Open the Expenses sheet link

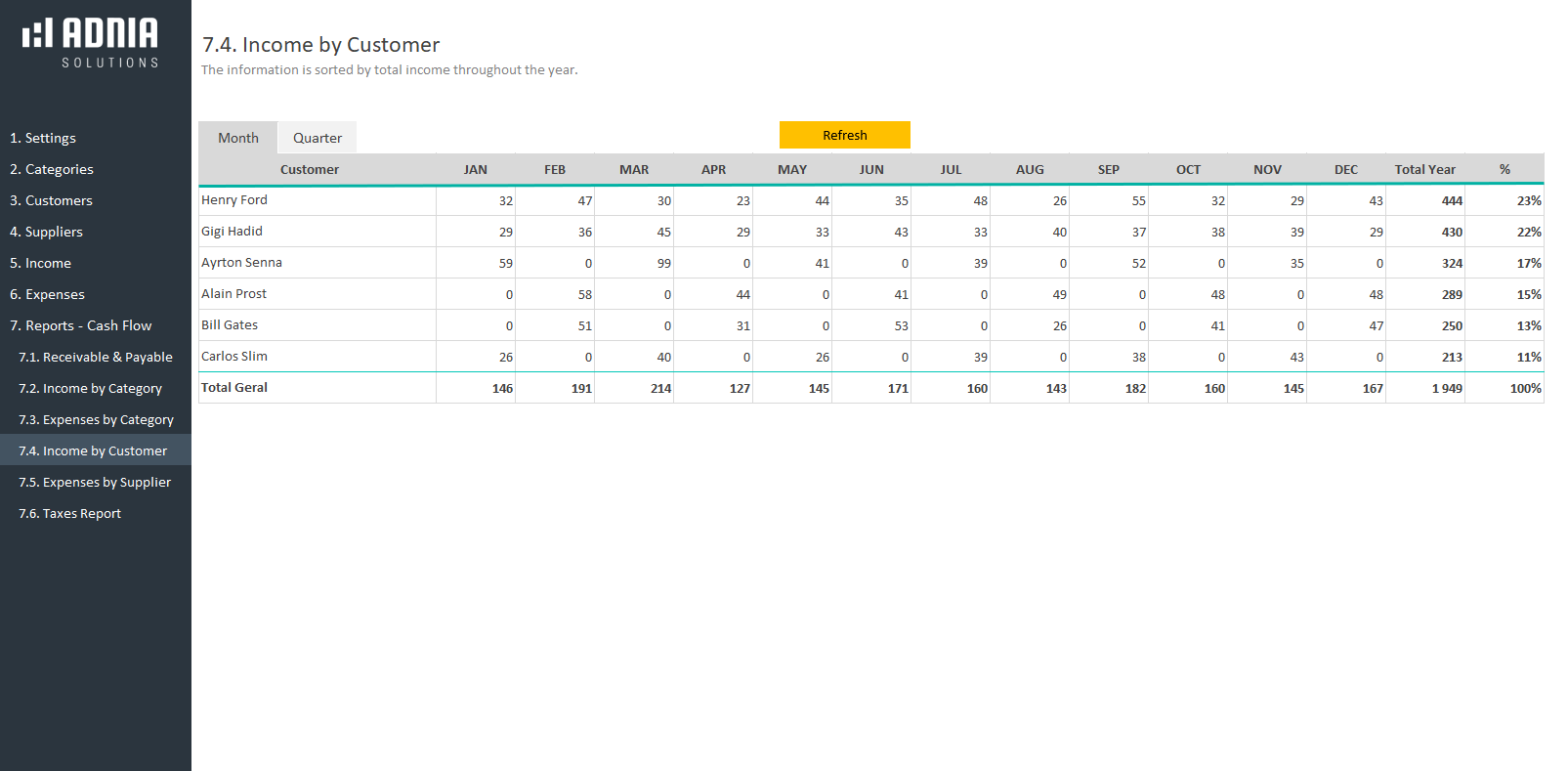47,294
